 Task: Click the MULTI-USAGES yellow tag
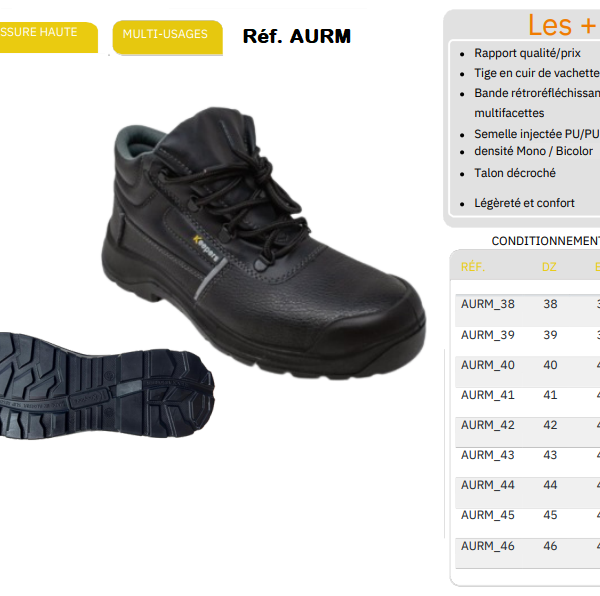[168, 37]
